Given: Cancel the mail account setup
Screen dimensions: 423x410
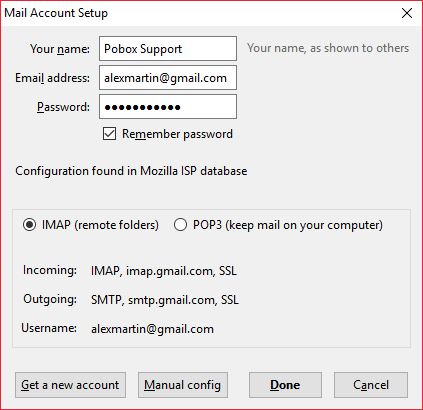Looking at the screenshot, I should pyautogui.click(x=371, y=385).
